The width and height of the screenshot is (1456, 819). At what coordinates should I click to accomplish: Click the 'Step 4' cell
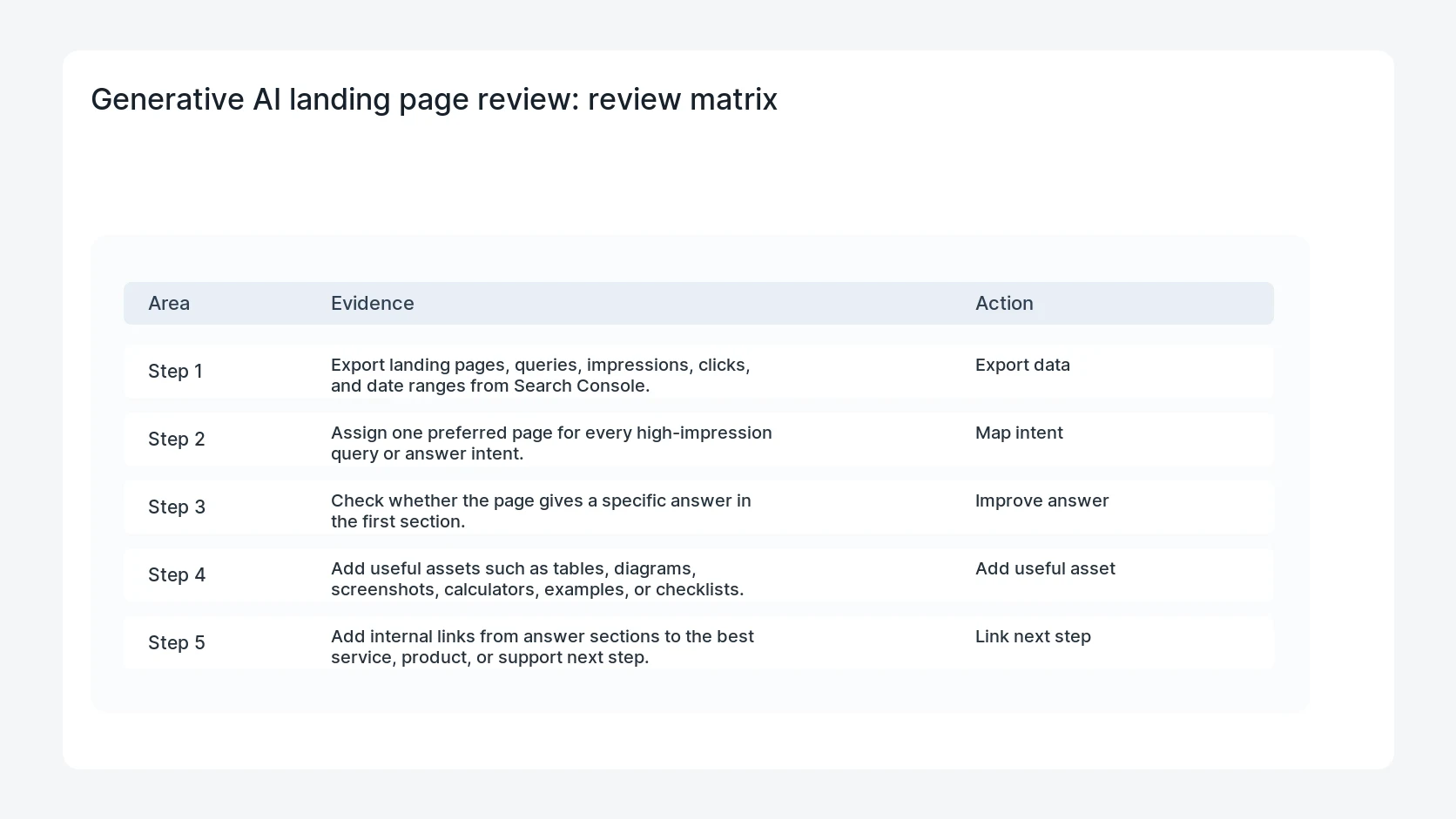[177, 575]
